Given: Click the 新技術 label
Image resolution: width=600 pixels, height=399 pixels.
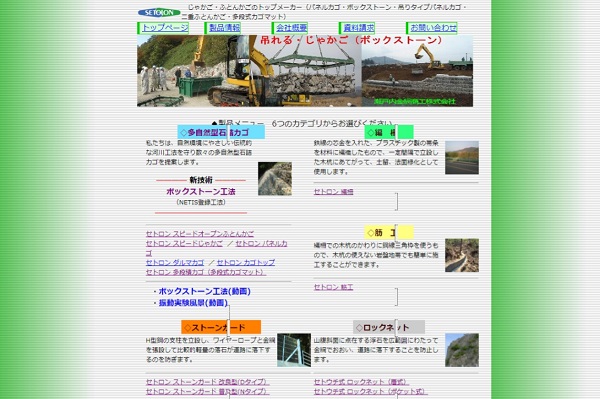Looking at the screenshot, I should (x=201, y=180).
